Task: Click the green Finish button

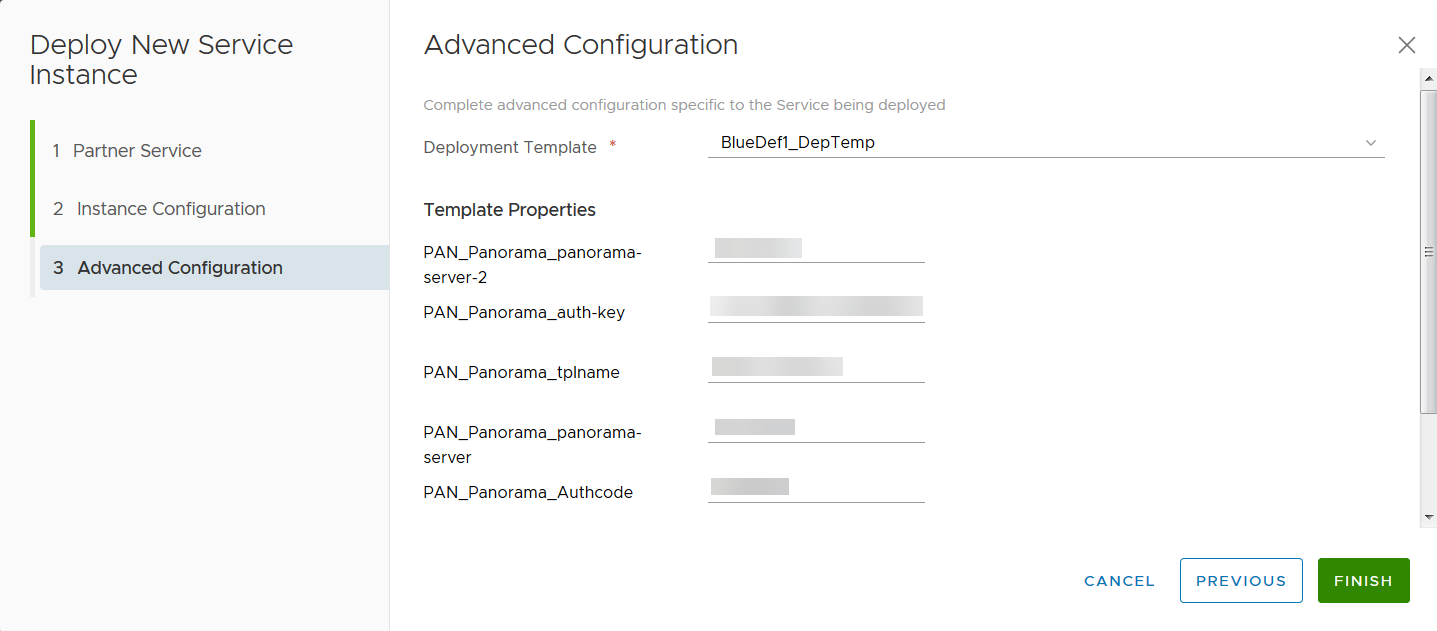Action: [x=1363, y=581]
